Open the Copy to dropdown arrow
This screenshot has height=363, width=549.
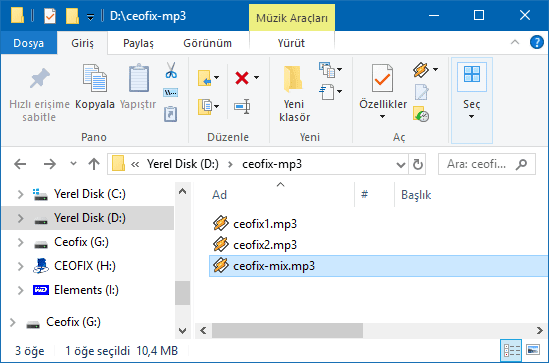(x=217, y=106)
